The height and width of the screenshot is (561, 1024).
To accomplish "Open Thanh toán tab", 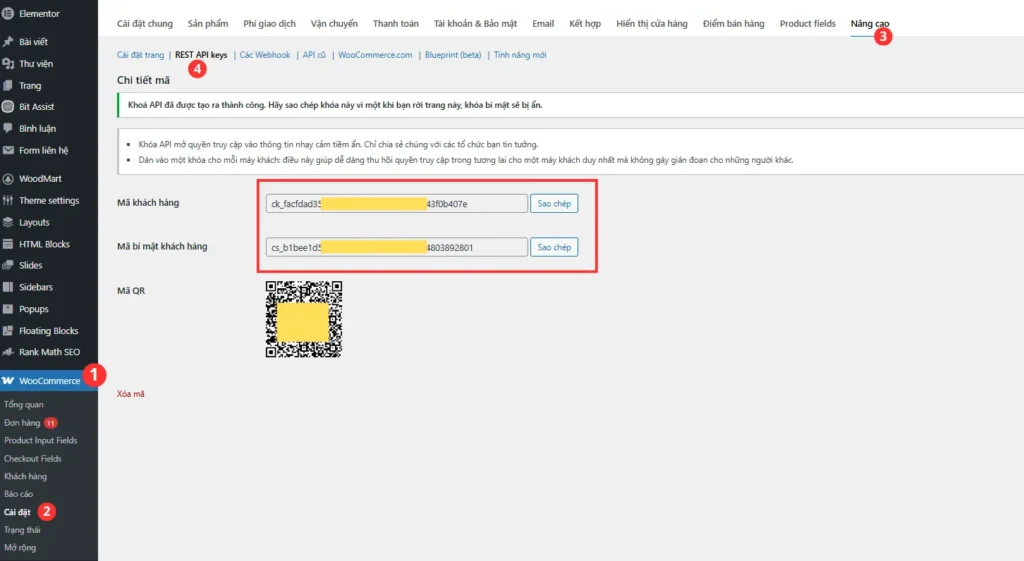I will 396,24.
